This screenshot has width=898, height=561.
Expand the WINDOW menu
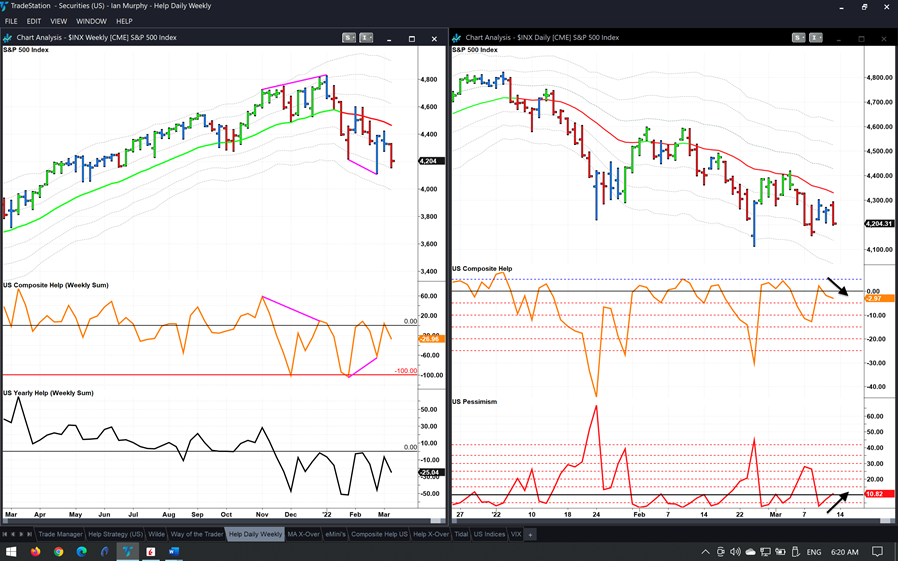point(91,21)
